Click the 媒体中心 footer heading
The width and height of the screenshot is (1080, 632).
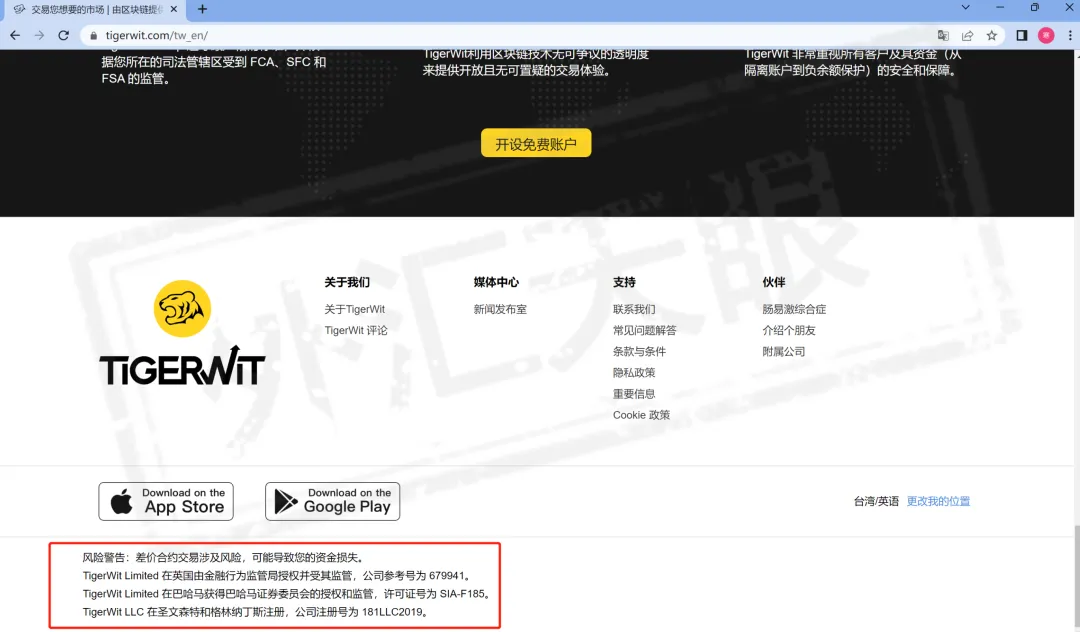496,282
